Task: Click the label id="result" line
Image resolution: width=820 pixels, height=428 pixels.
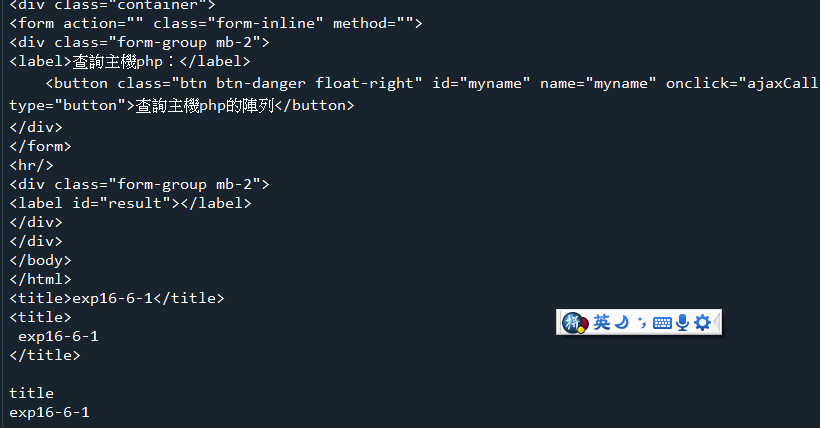Action: [130, 203]
